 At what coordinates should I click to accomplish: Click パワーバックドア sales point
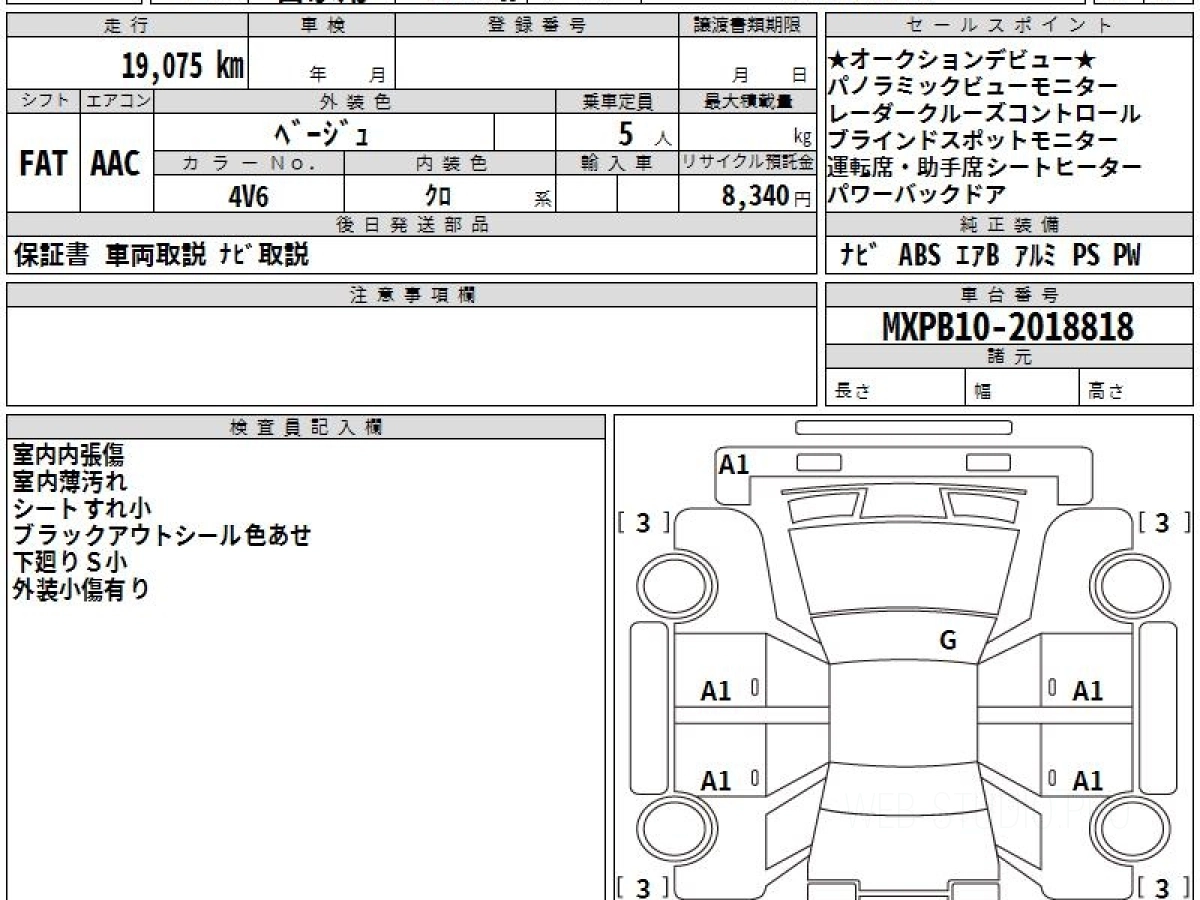coord(917,194)
